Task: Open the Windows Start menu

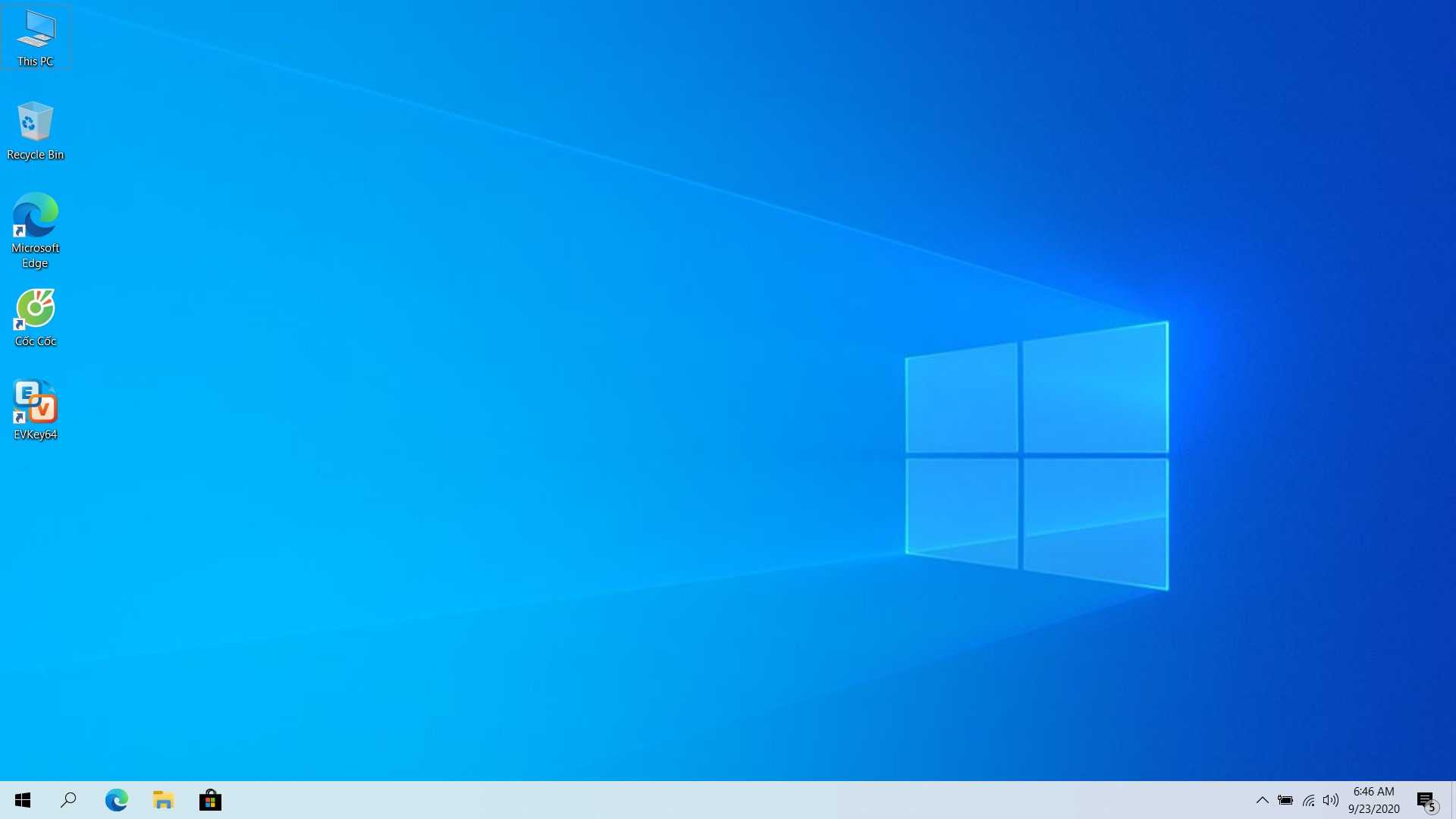Action: tap(23, 800)
